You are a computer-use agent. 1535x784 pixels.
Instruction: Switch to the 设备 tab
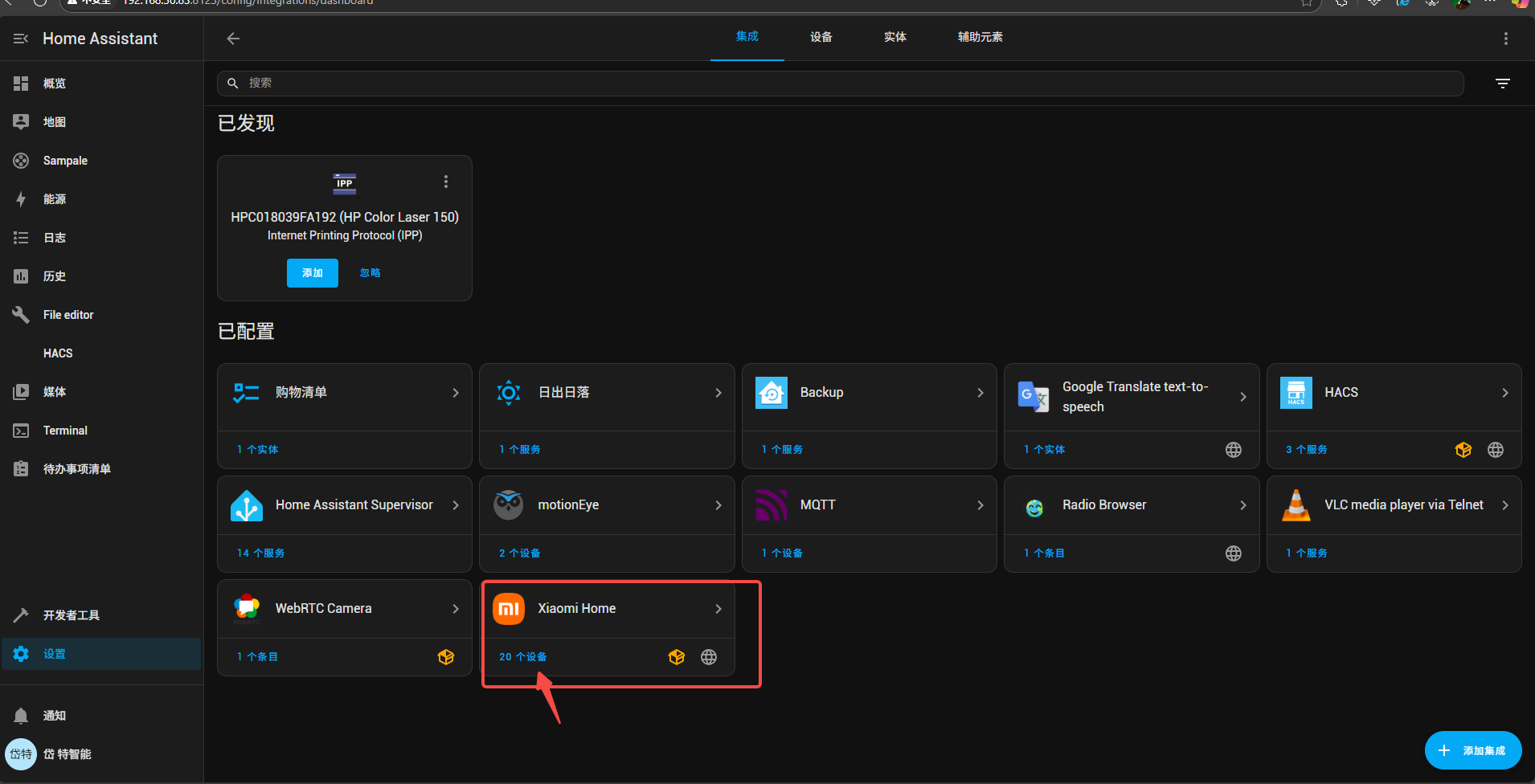[821, 37]
